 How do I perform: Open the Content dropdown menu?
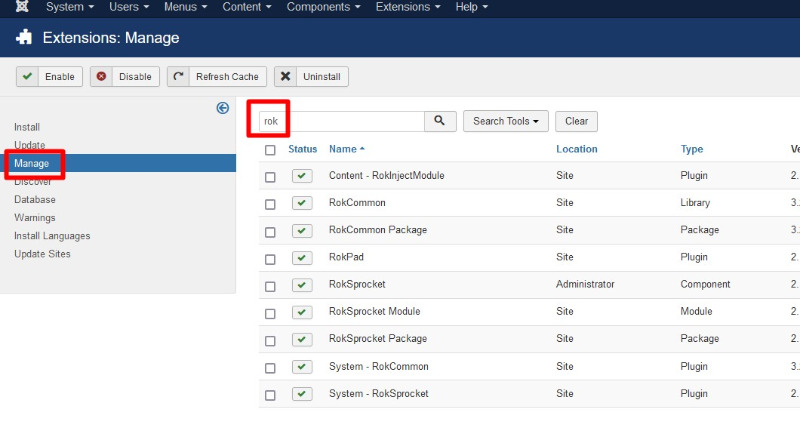tap(247, 7)
